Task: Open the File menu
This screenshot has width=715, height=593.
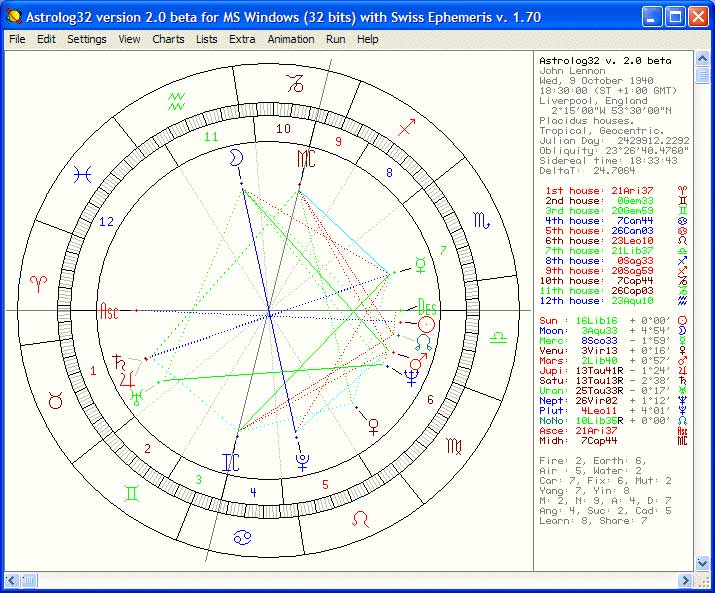Action: pyautogui.click(x=17, y=39)
